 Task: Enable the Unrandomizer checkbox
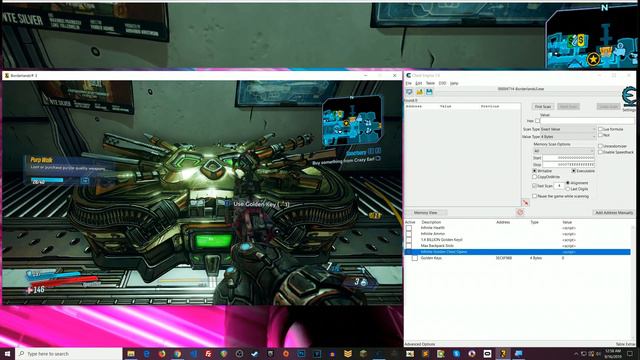[x=600, y=146]
